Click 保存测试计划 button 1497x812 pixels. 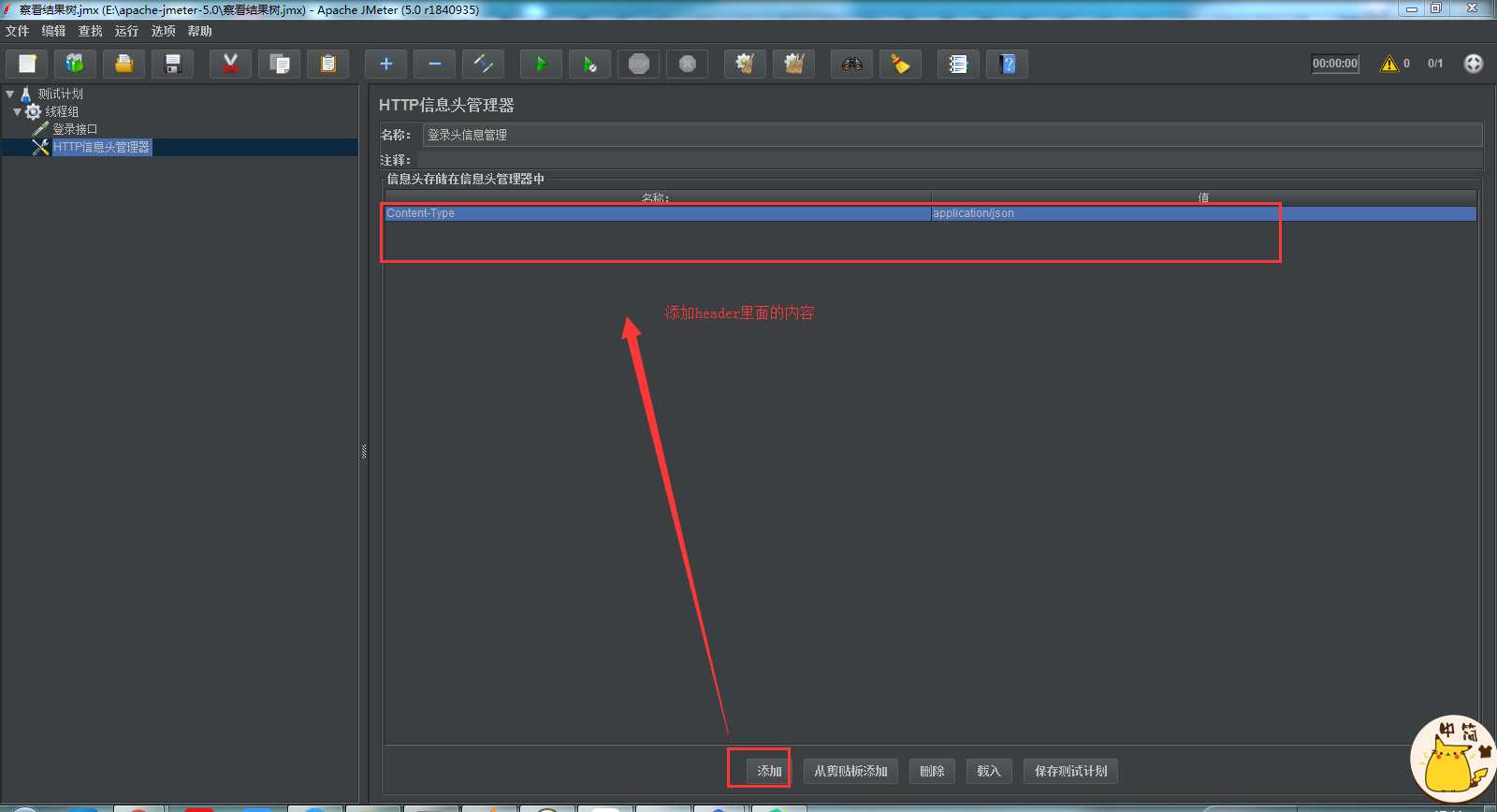[1071, 771]
